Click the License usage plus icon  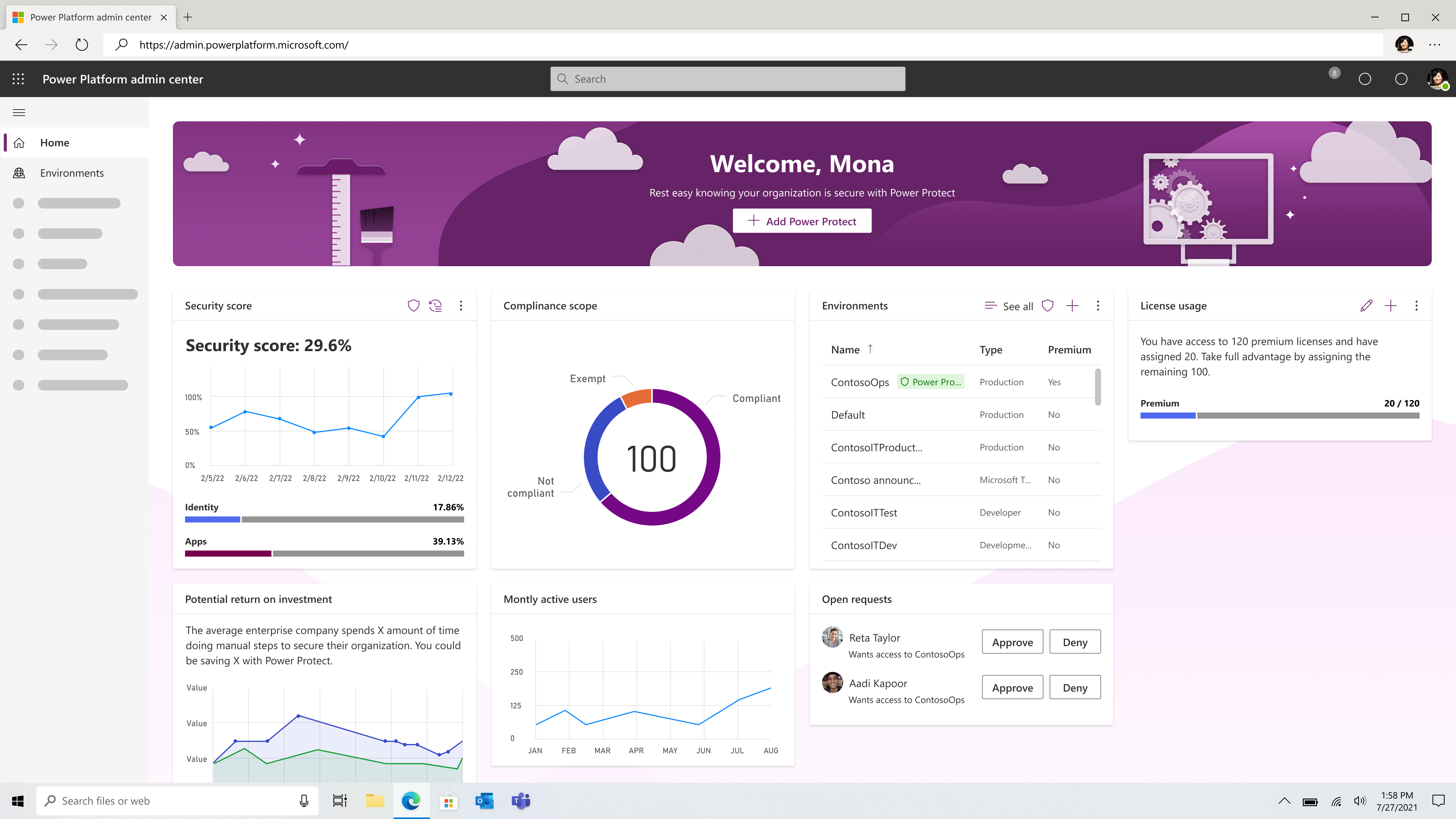[x=1391, y=306]
